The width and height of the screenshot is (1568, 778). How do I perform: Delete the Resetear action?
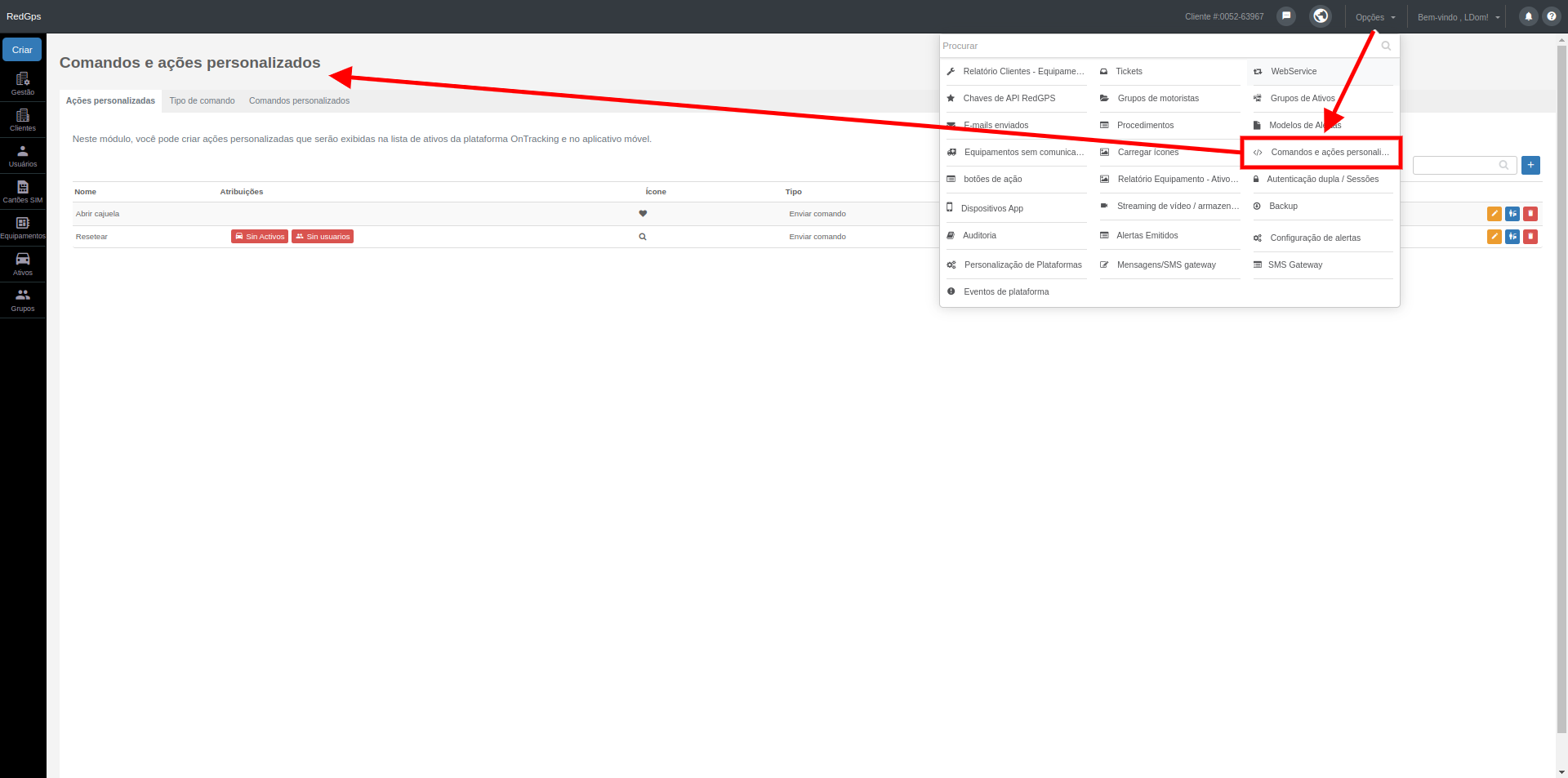click(x=1530, y=237)
